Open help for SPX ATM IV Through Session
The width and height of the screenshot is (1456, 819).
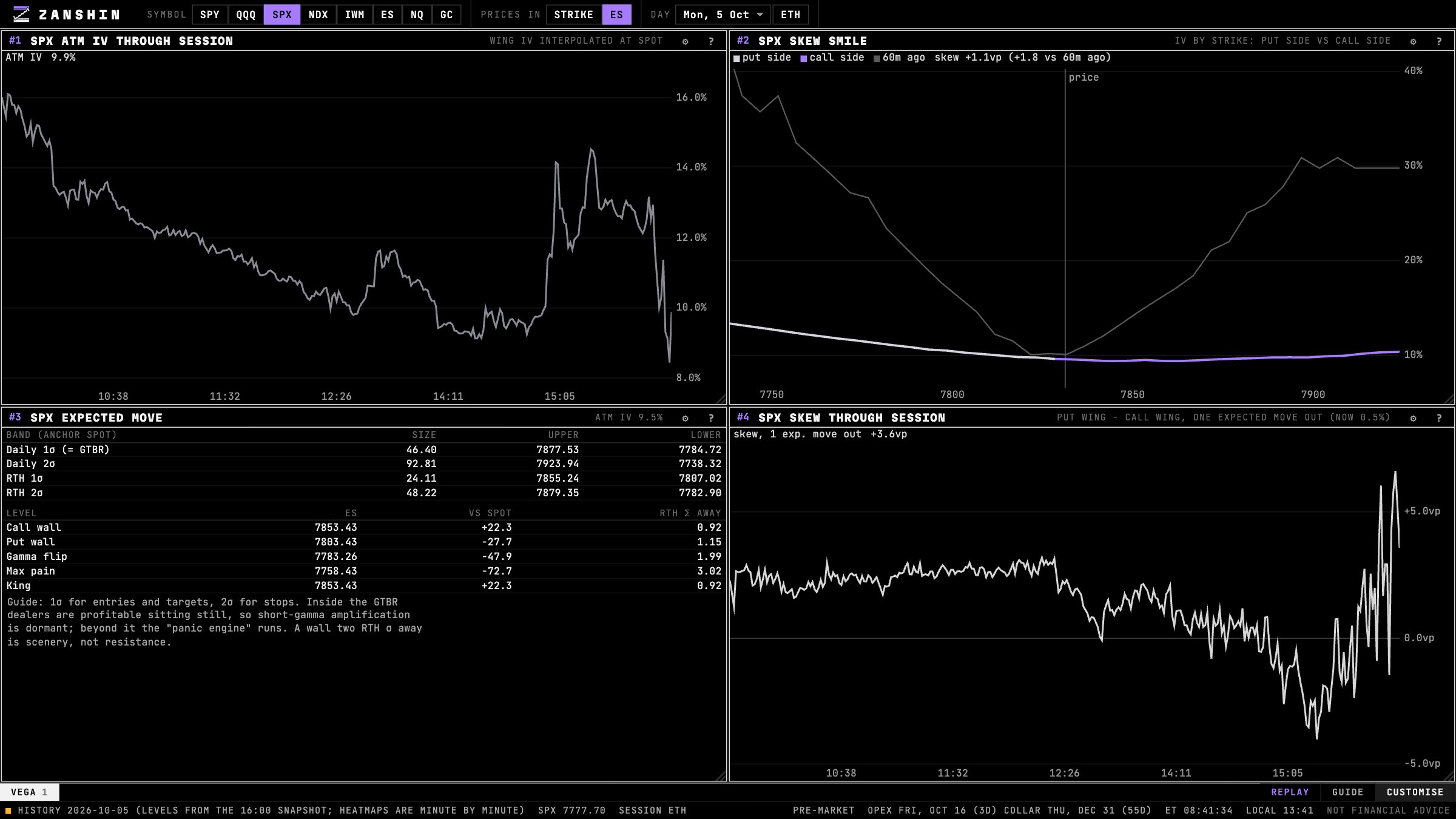711,41
